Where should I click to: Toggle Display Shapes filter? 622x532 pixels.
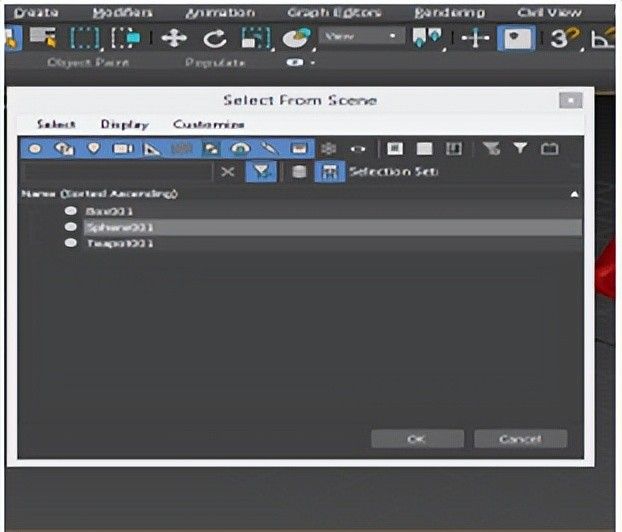coord(64,149)
